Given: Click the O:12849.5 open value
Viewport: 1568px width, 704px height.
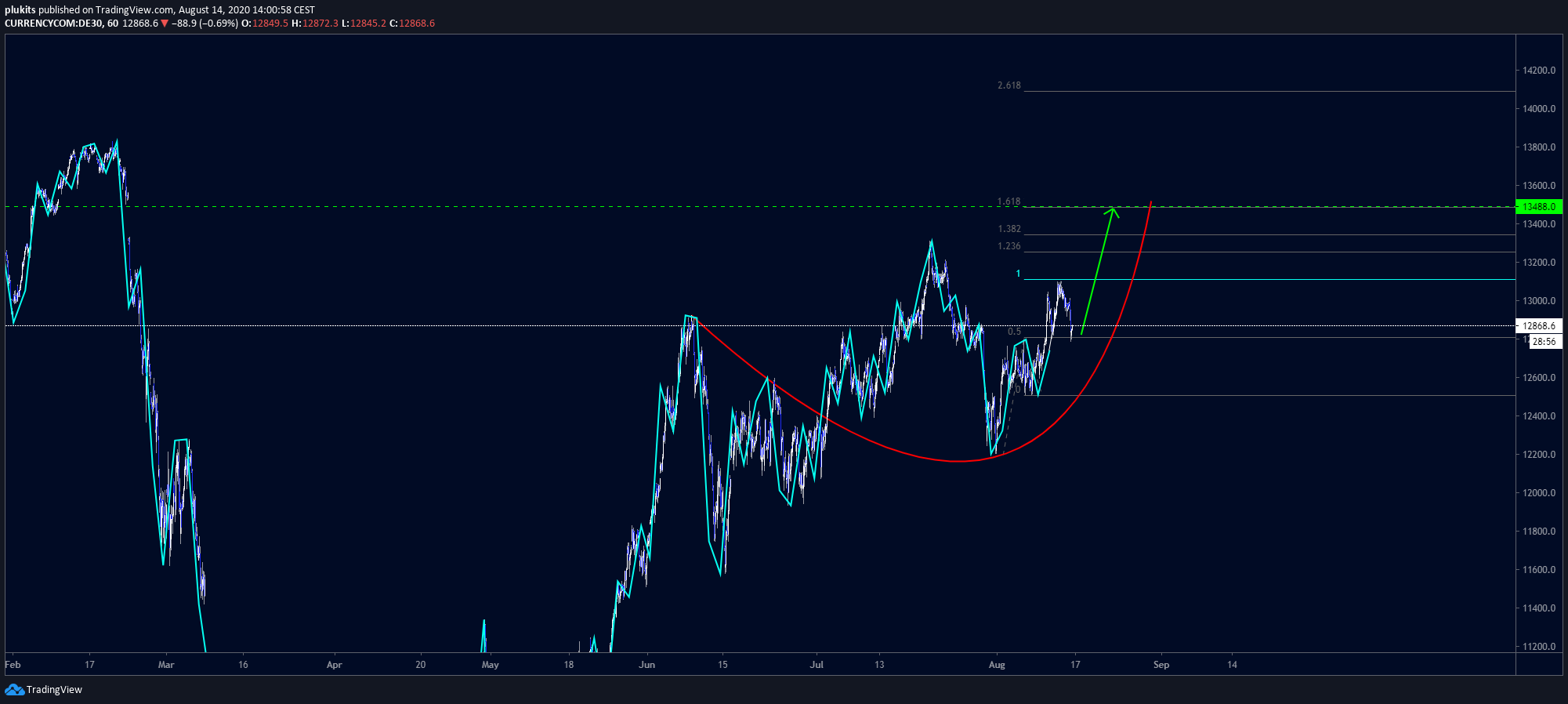Looking at the screenshot, I should click(x=265, y=24).
